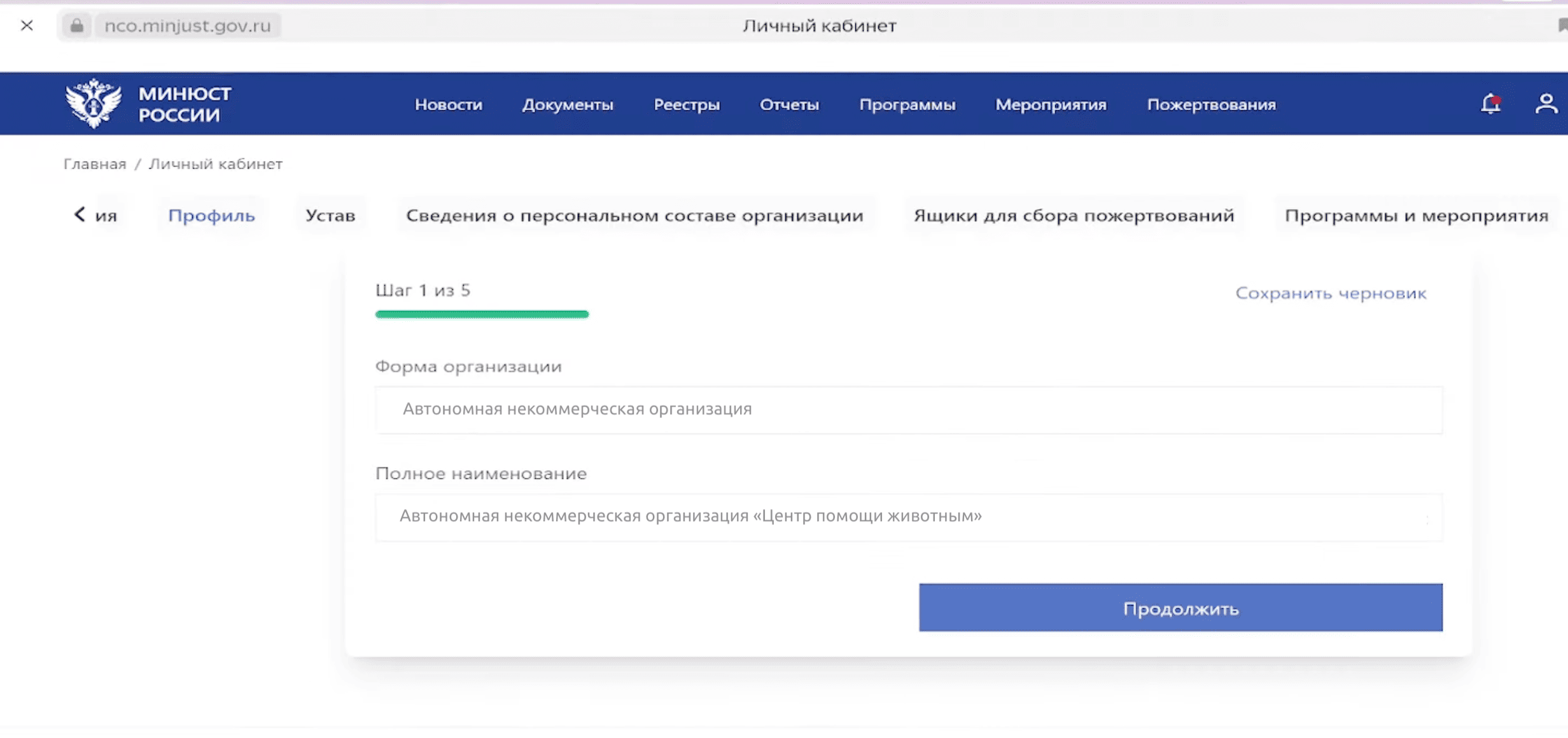
Task: Close the tab using the X icon
Action: pyautogui.click(x=27, y=25)
